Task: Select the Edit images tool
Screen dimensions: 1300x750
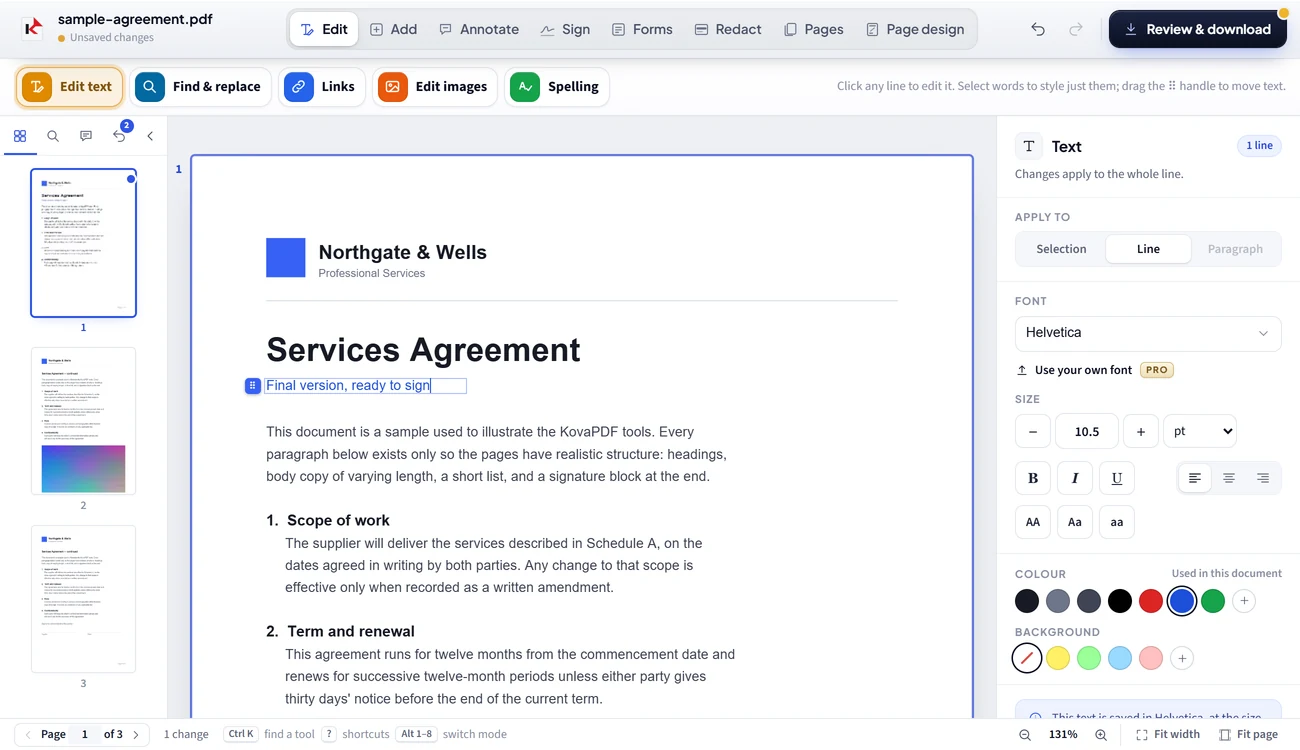Action: tap(436, 87)
